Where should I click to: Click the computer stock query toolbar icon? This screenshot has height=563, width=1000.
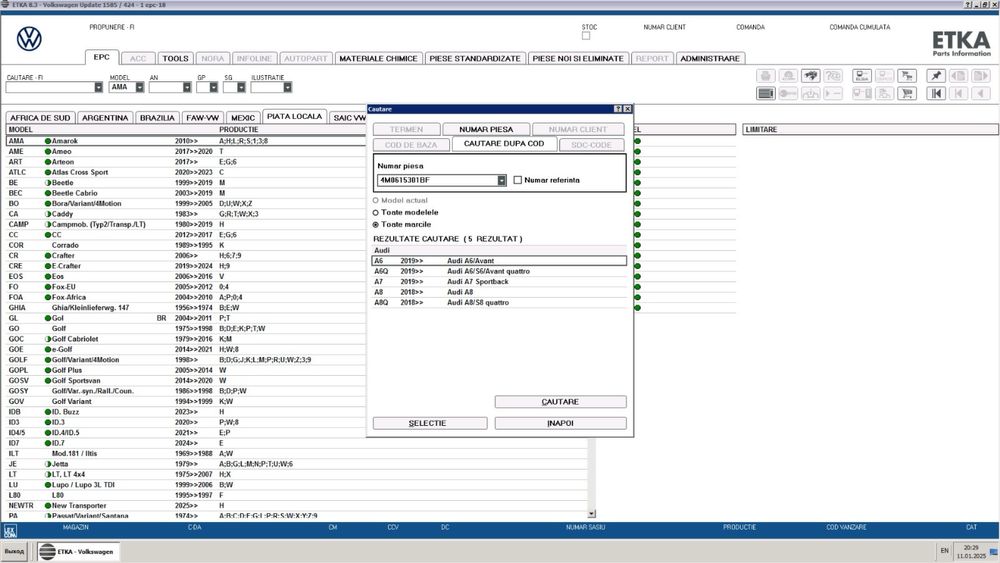(x=862, y=76)
